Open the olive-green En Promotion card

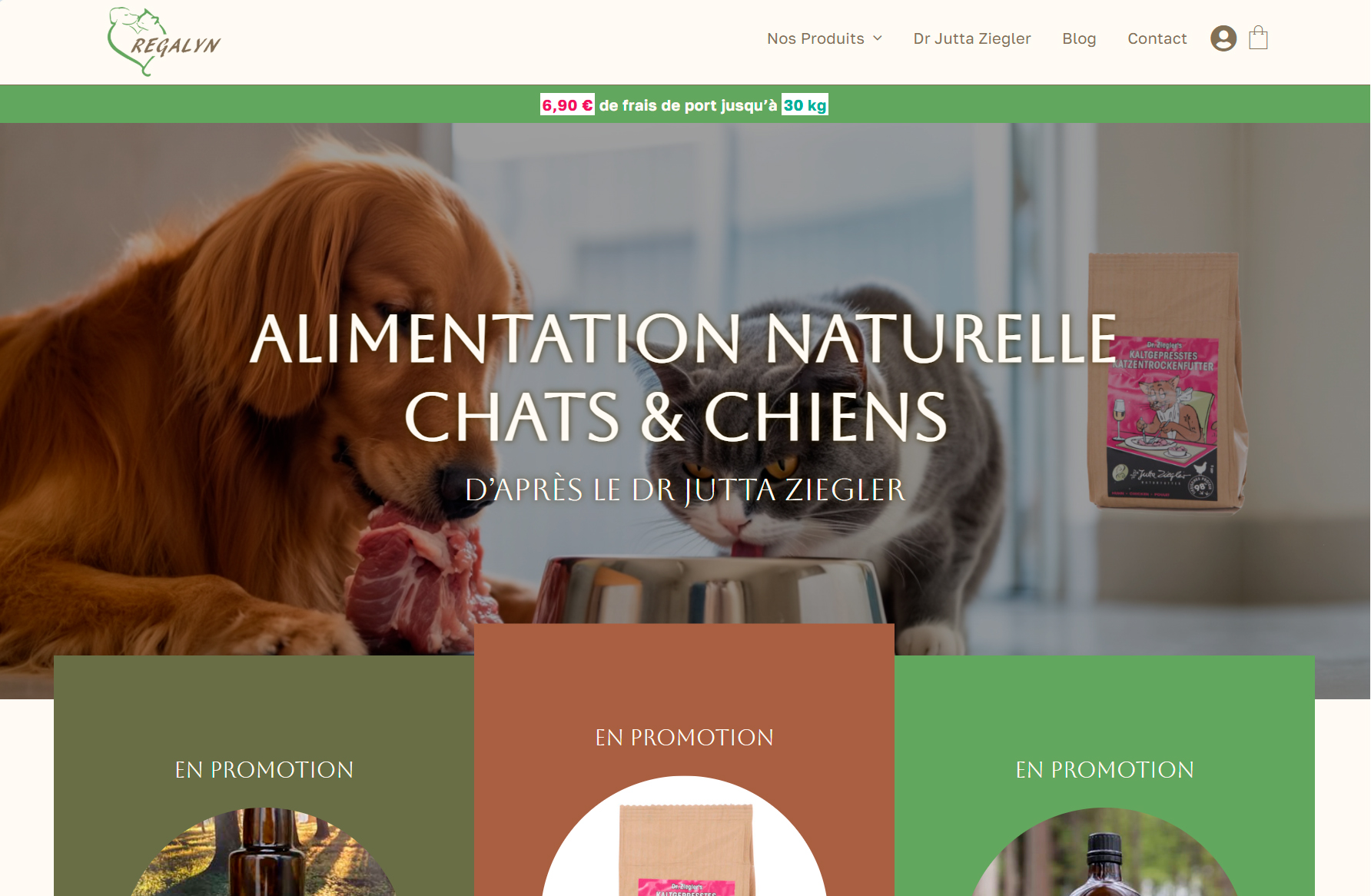click(264, 775)
